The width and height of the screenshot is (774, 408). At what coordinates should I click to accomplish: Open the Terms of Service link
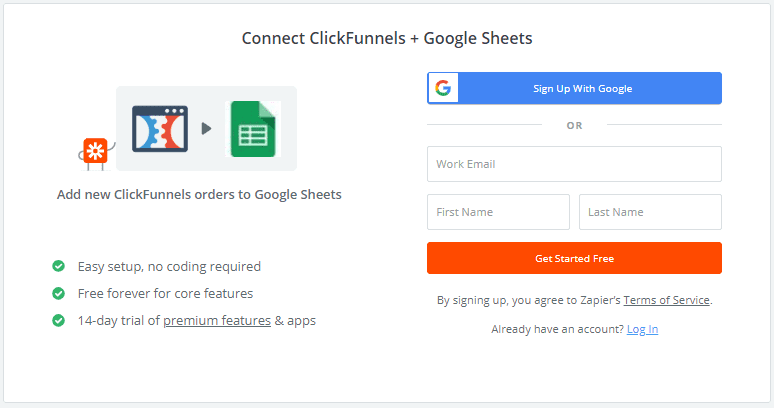coord(666,300)
